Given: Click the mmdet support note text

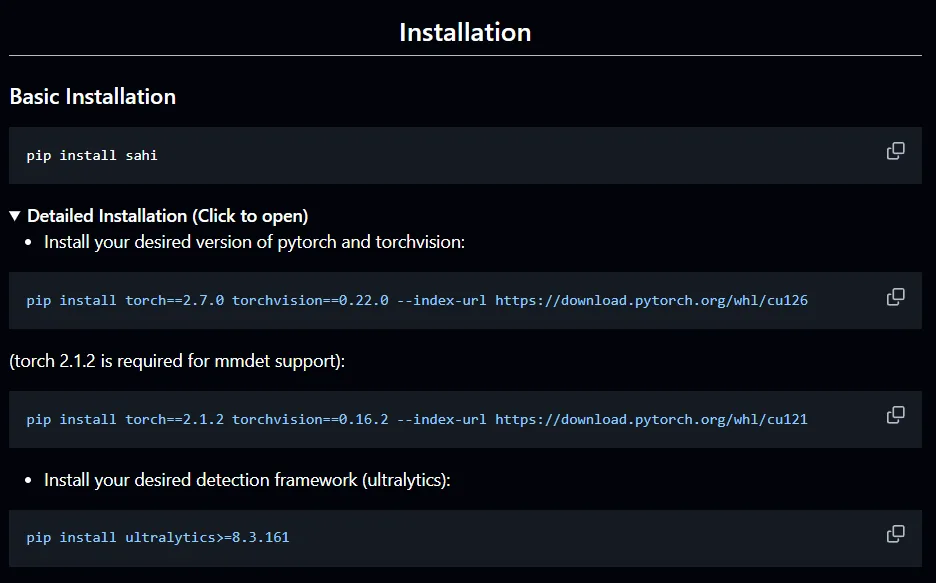Looking at the screenshot, I should click(x=177, y=361).
